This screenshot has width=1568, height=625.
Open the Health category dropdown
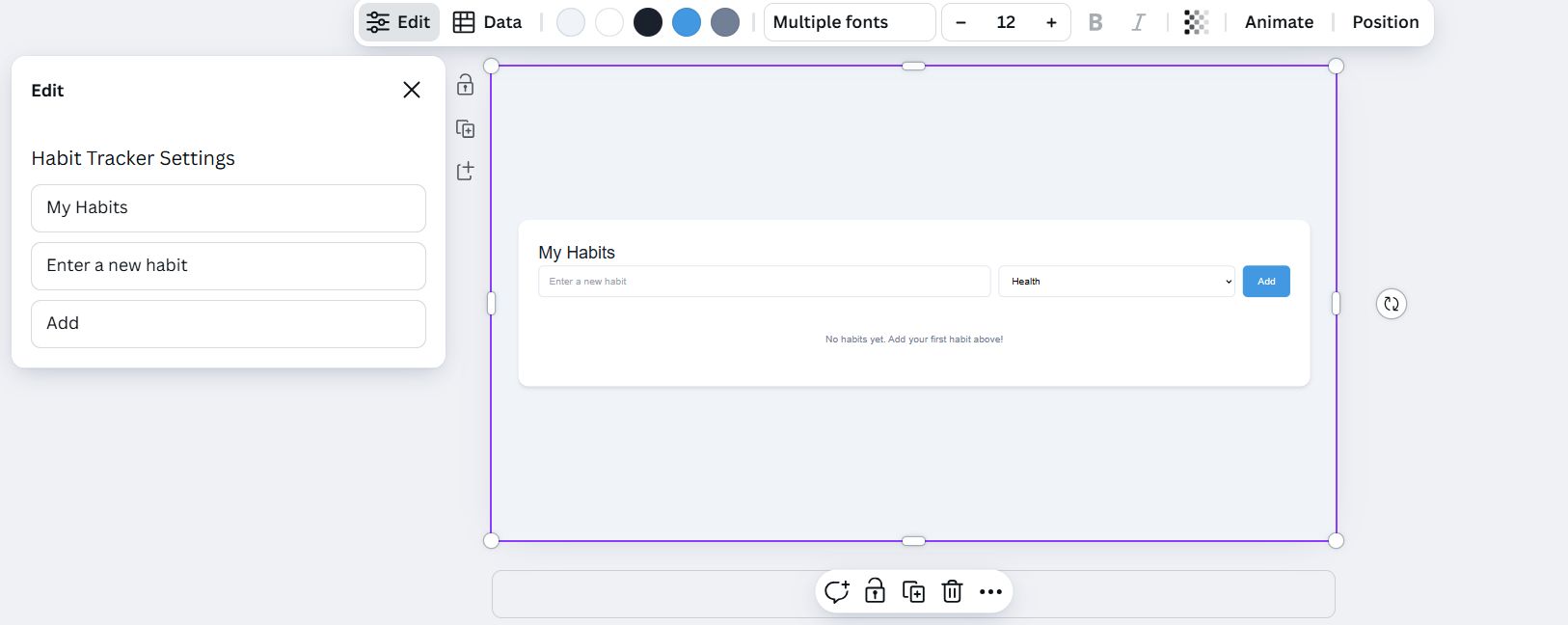pyautogui.click(x=1117, y=282)
